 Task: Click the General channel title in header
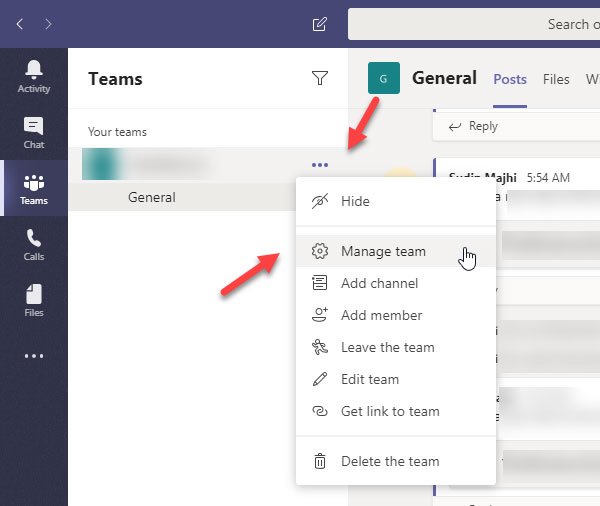pos(444,78)
